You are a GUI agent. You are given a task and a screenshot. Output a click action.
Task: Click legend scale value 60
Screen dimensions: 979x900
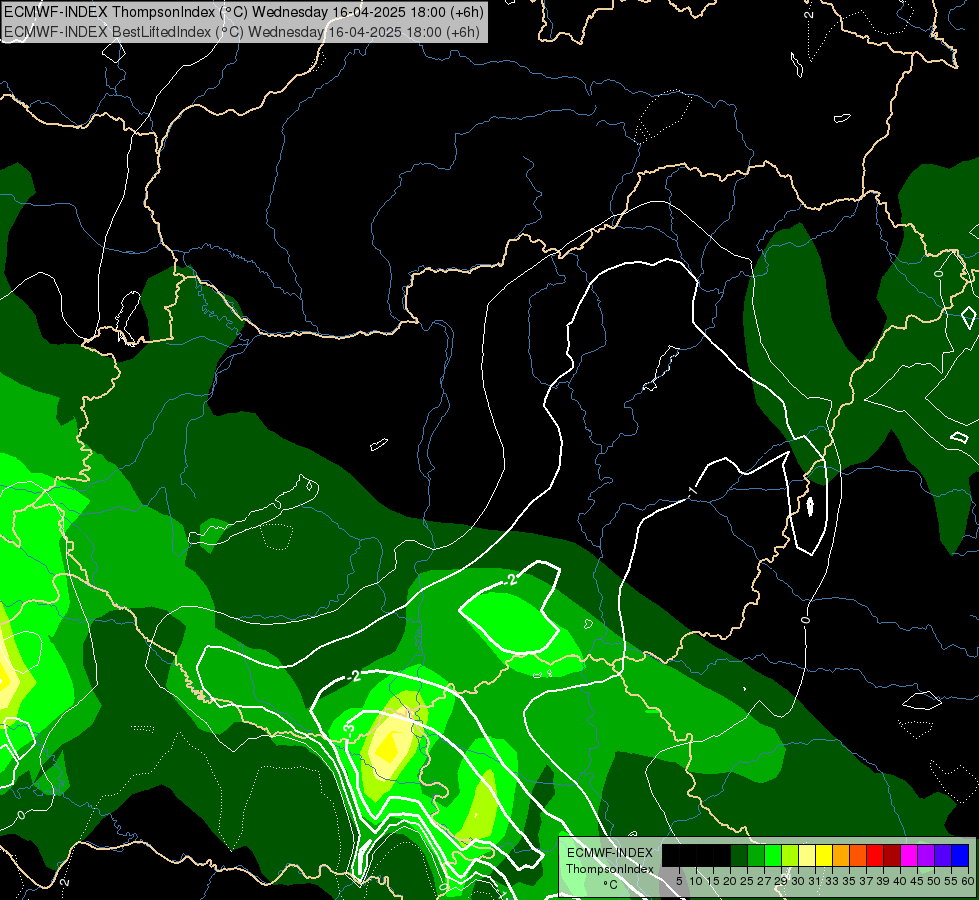pos(968,881)
